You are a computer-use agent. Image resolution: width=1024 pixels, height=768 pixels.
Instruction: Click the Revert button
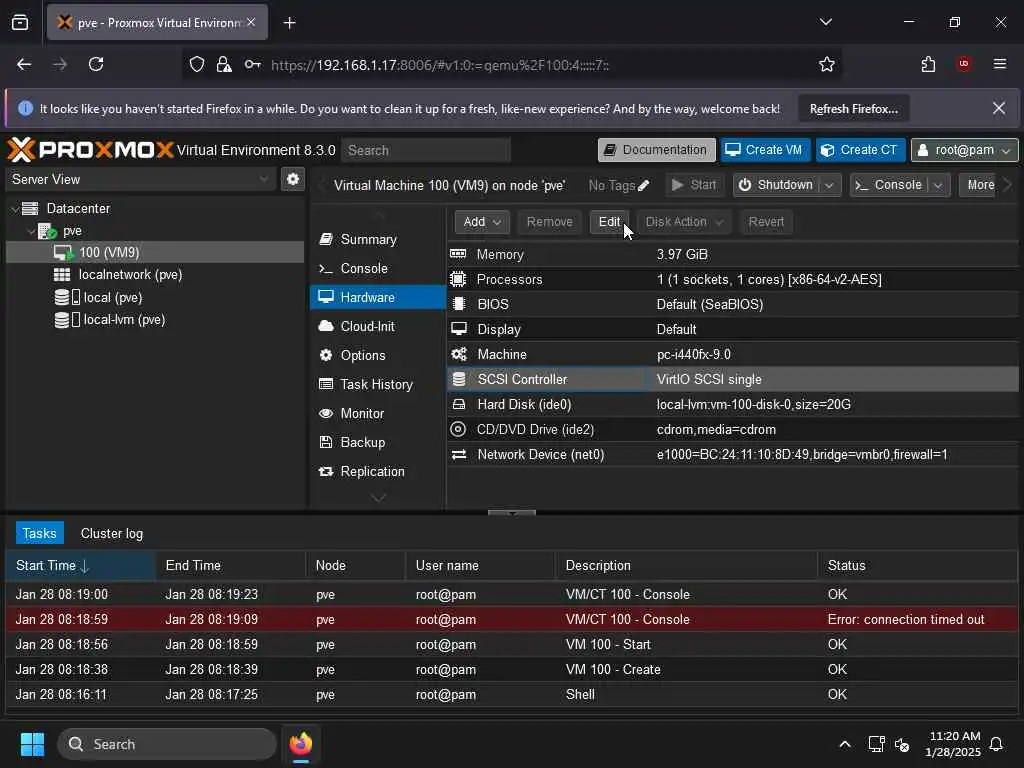coord(766,222)
